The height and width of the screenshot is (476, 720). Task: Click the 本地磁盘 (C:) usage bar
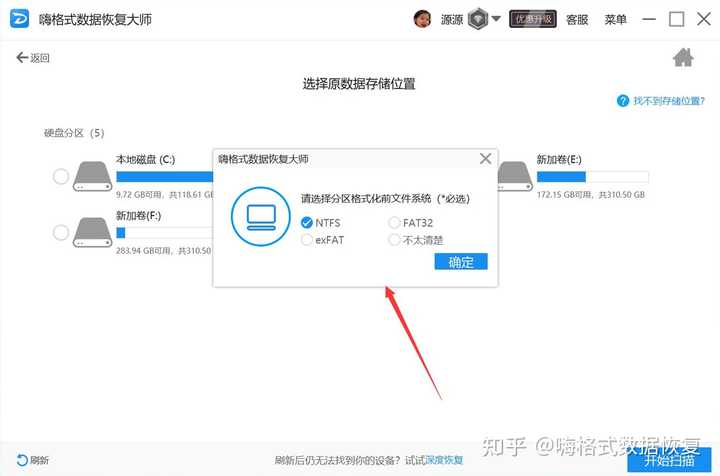[x=164, y=177]
